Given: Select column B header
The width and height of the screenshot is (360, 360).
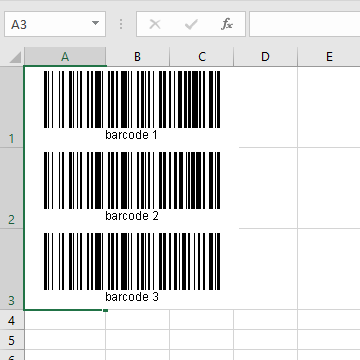Looking at the screenshot, I should coord(137,57).
